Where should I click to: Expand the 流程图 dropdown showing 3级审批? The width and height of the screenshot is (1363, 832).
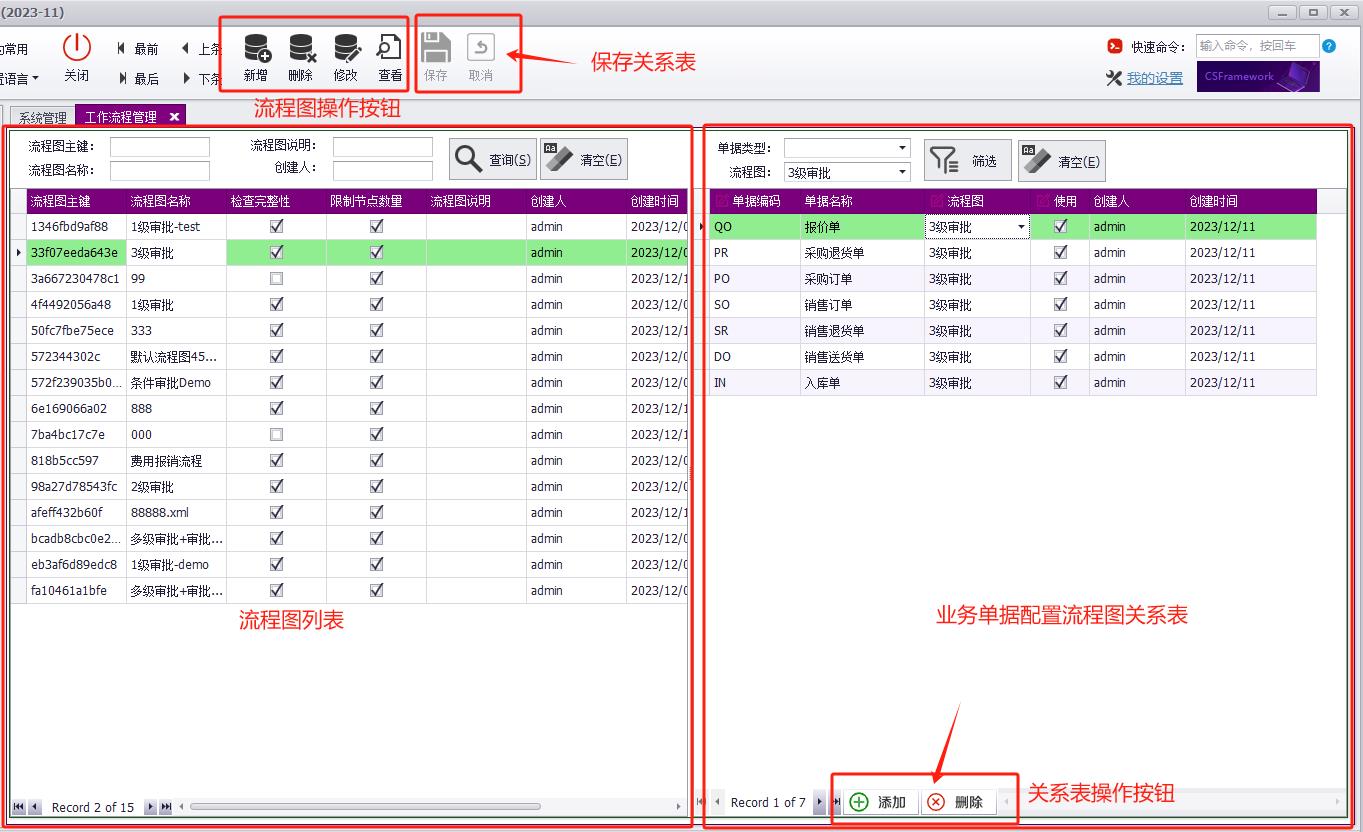pos(902,171)
